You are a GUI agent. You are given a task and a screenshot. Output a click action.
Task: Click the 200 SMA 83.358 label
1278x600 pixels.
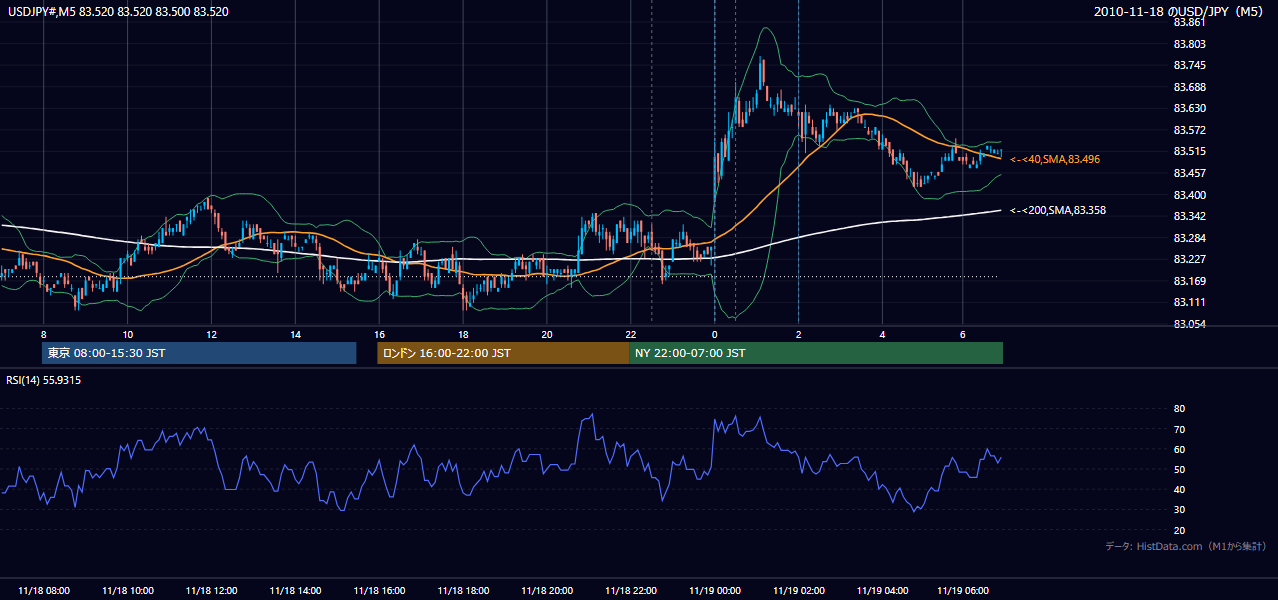[x=1058, y=210]
